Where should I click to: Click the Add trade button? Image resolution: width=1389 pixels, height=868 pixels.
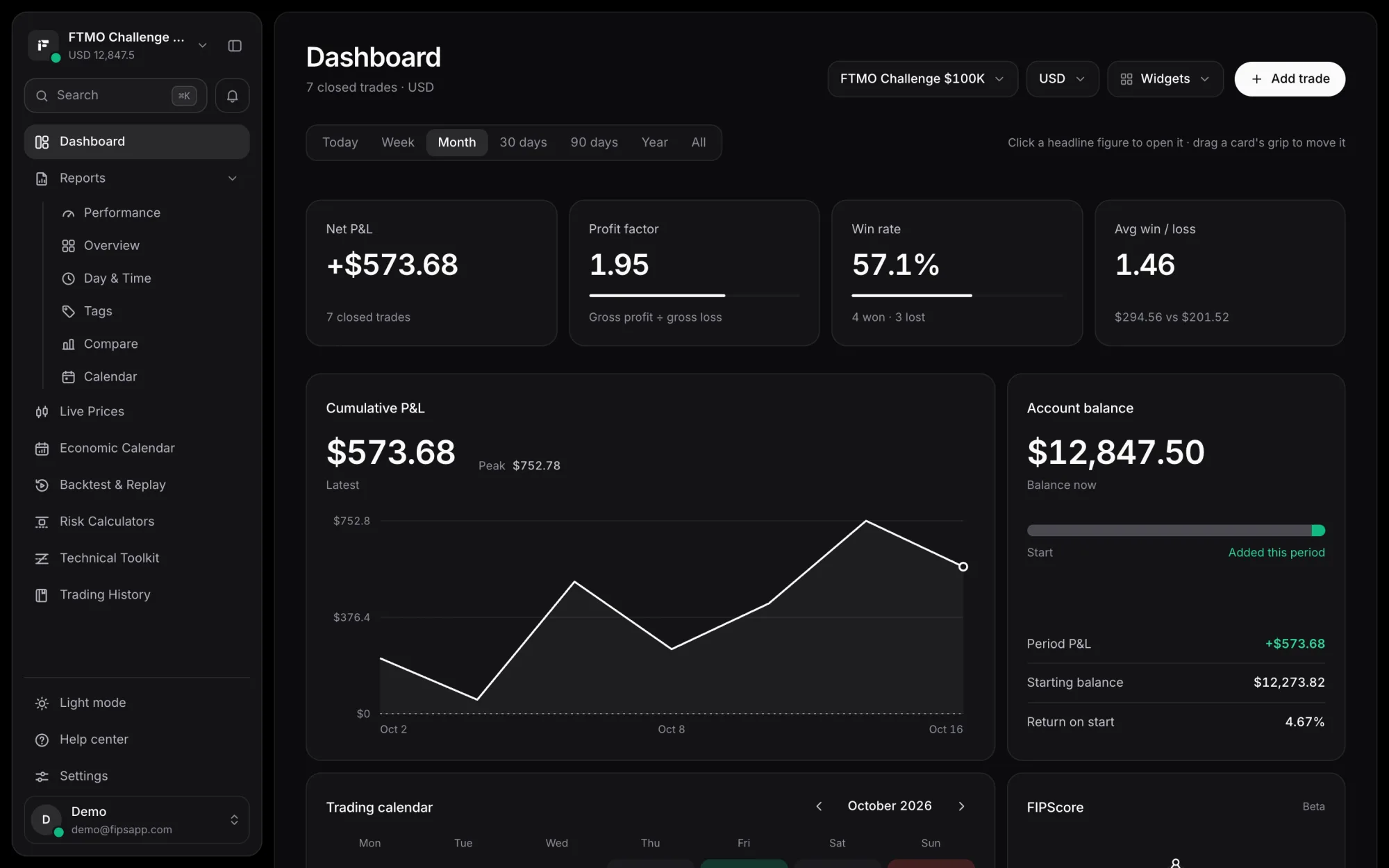1290,79
